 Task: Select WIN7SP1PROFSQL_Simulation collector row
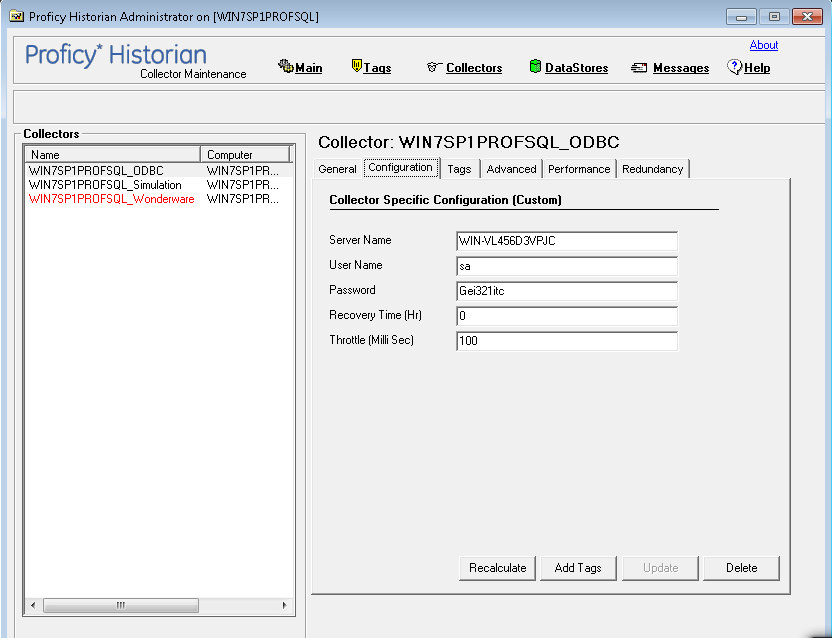[x=159, y=185]
